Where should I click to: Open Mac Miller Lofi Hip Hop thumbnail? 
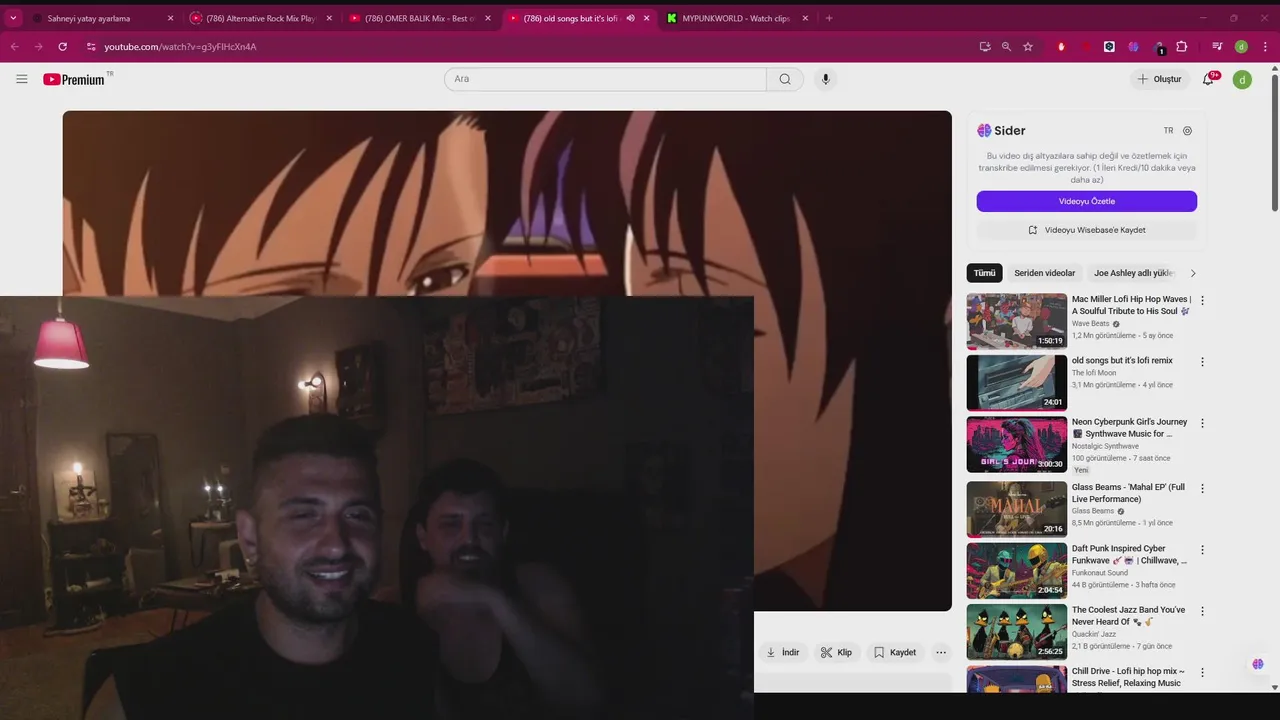click(x=1016, y=321)
